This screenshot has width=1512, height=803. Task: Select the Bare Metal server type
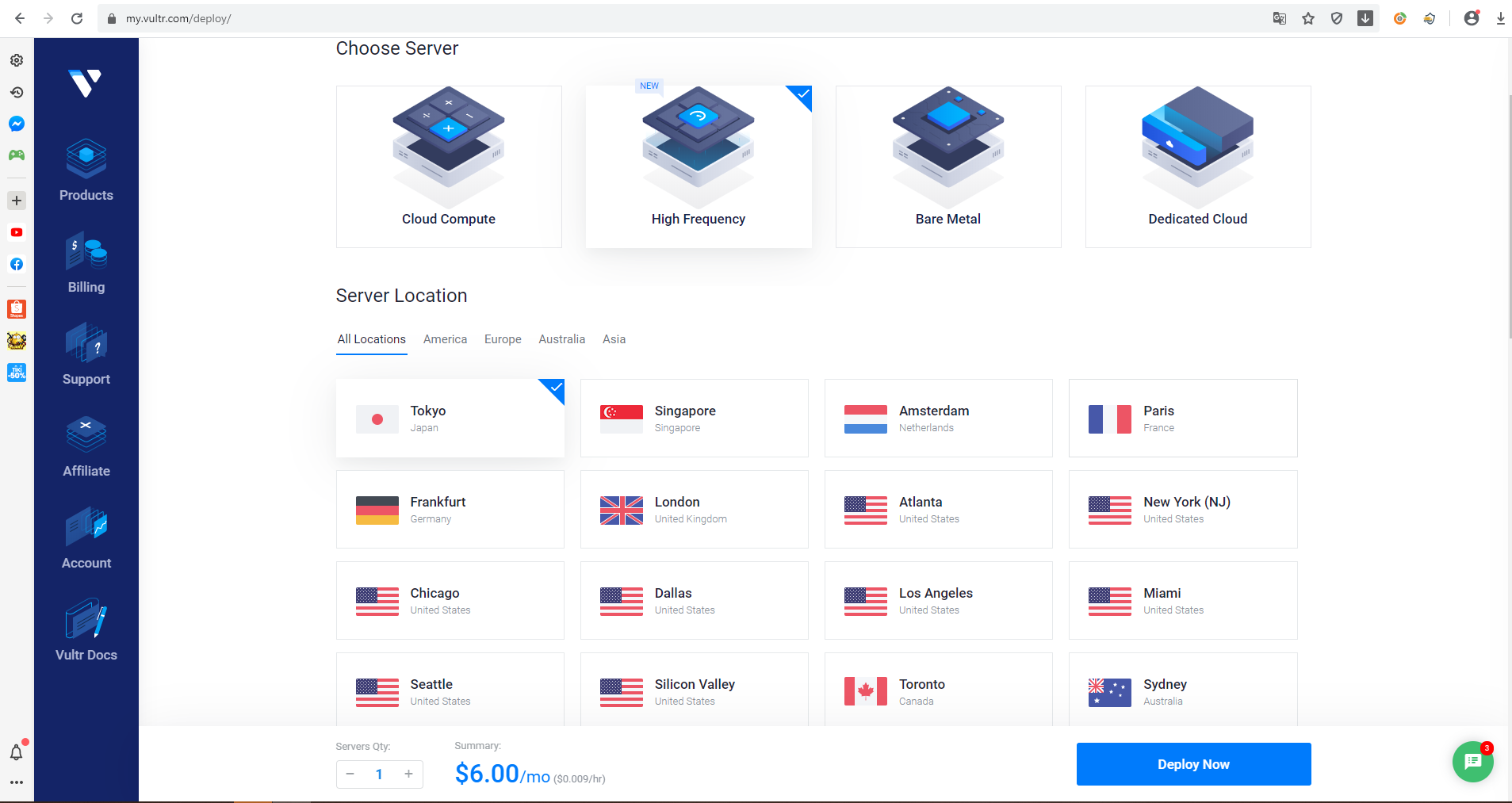tap(947, 166)
